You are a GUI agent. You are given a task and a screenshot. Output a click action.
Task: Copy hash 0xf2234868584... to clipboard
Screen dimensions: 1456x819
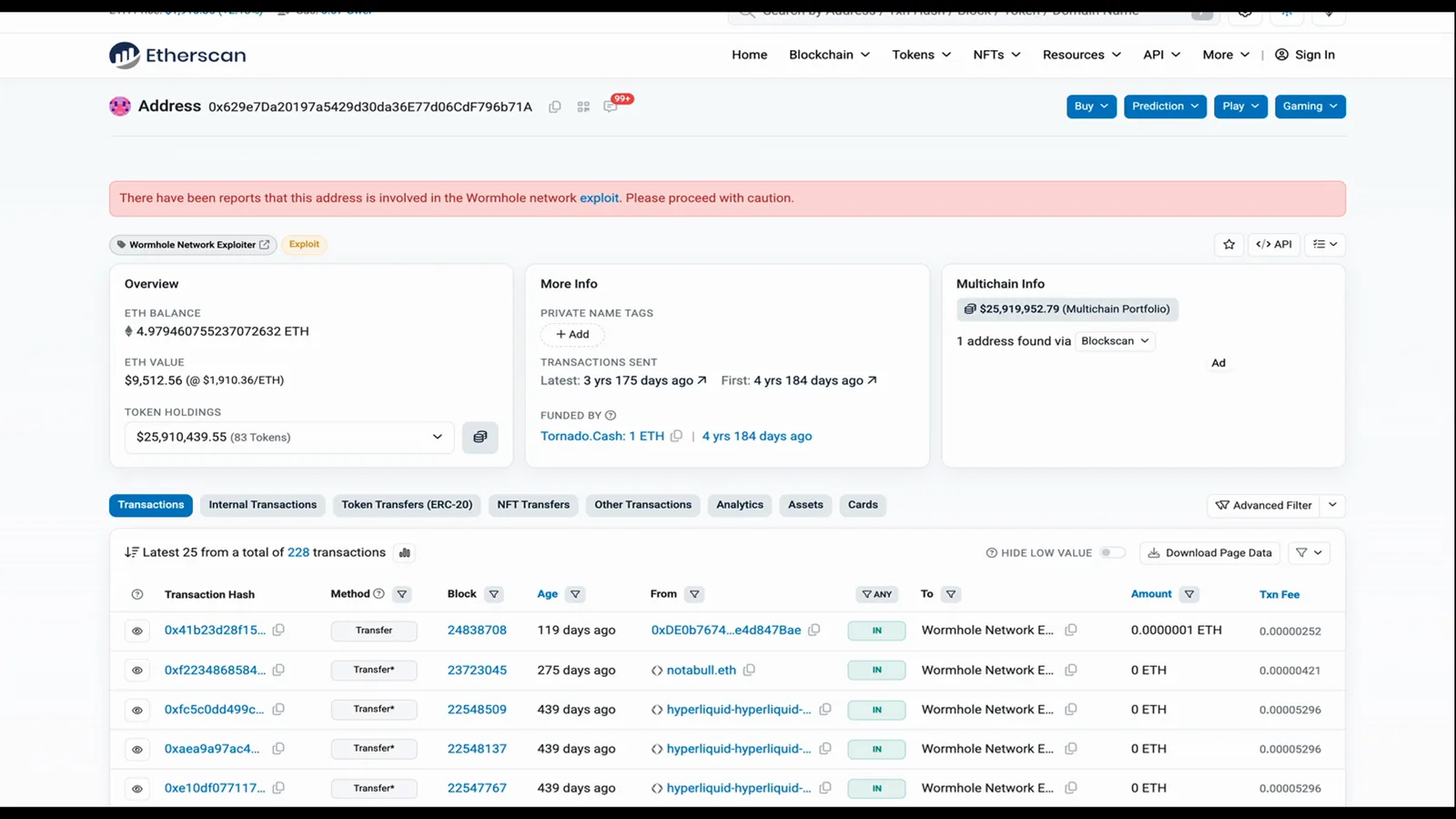click(278, 670)
